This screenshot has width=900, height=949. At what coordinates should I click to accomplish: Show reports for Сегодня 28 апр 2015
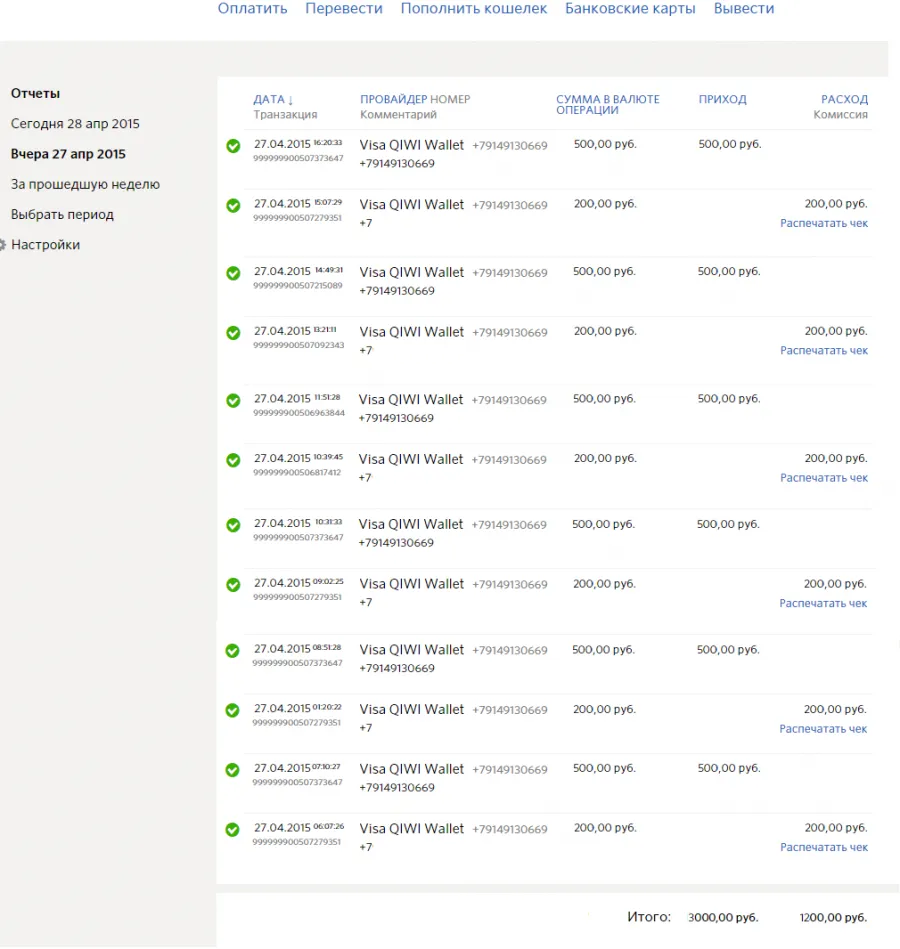[x=75, y=123]
